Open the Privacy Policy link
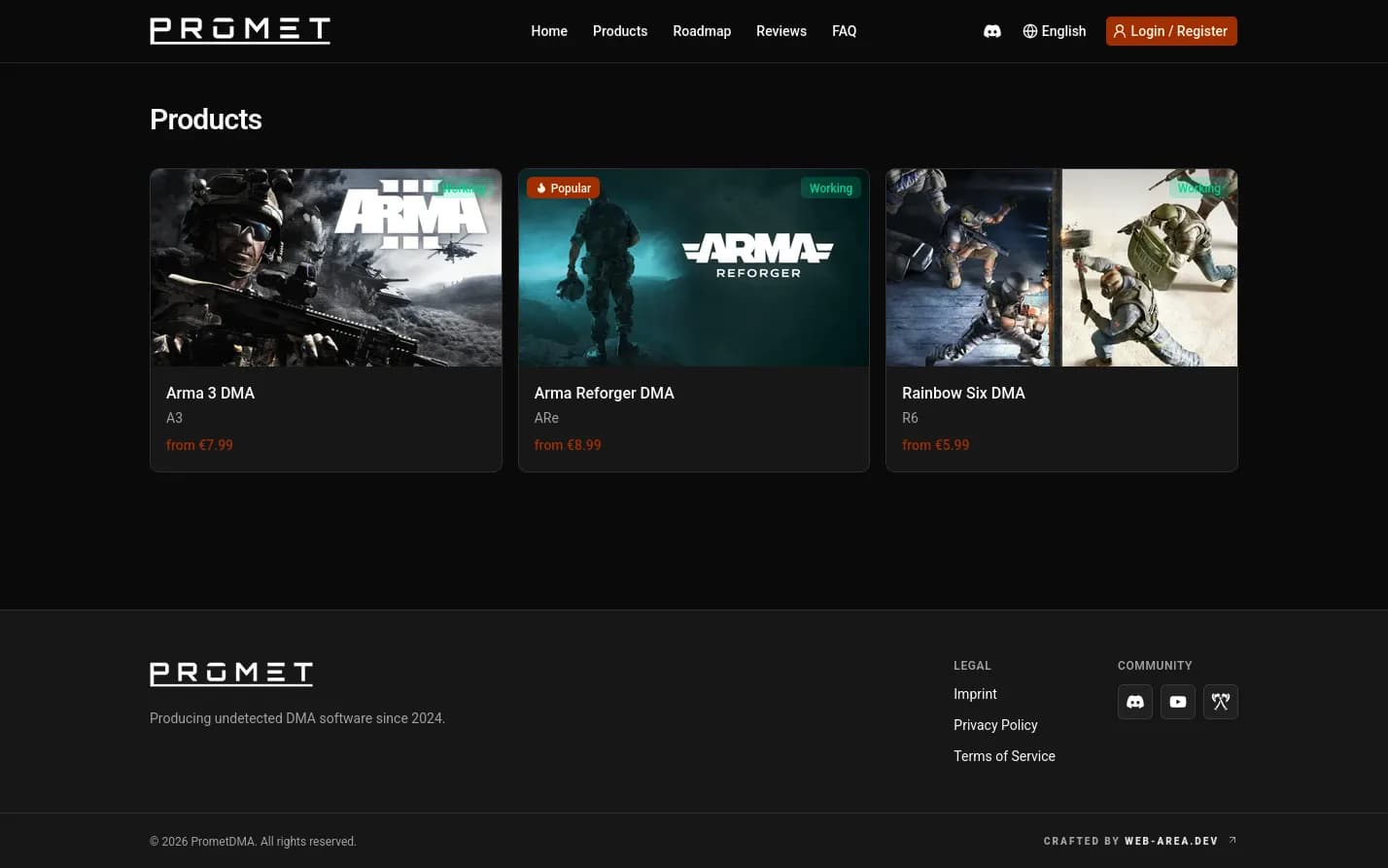The height and width of the screenshot is (868, 1388). tap(995, 725)
